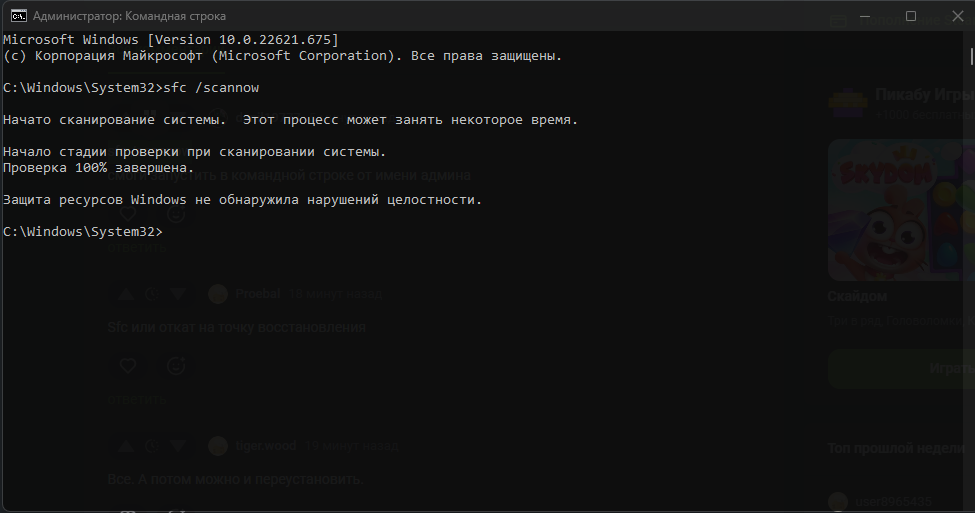Downvote the comment by Proebal

(178, 294)
